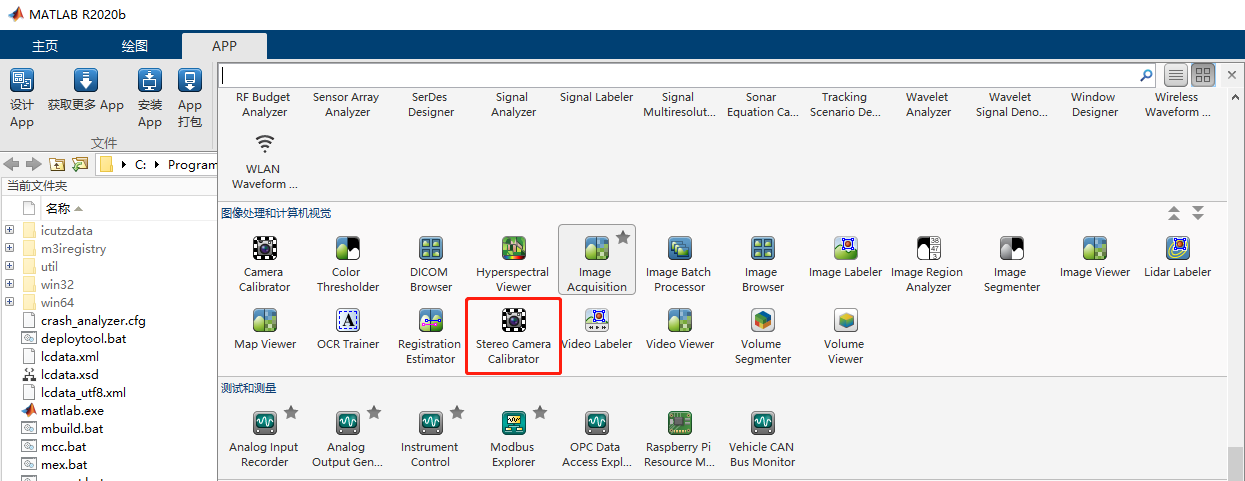
Task: Launch Volume Viewer app
Action: [x=846, y=335]
